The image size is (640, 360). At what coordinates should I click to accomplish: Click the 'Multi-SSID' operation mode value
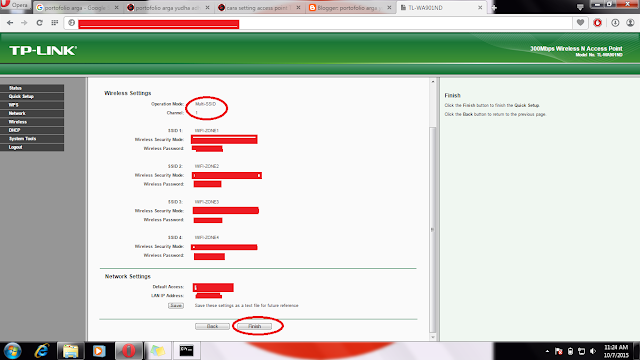tap(205, 104)
